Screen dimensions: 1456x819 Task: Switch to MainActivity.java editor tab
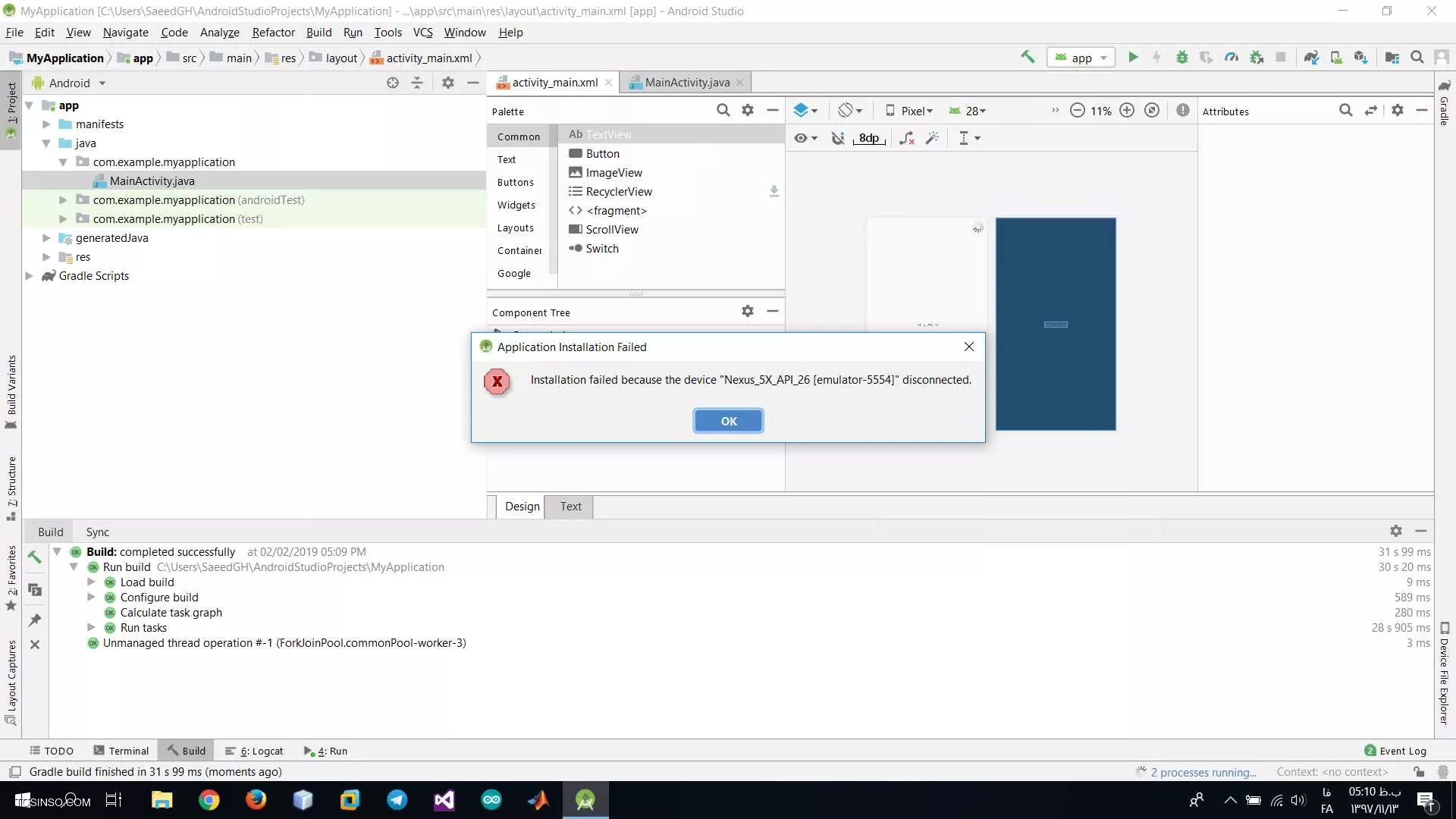[686, 82]
